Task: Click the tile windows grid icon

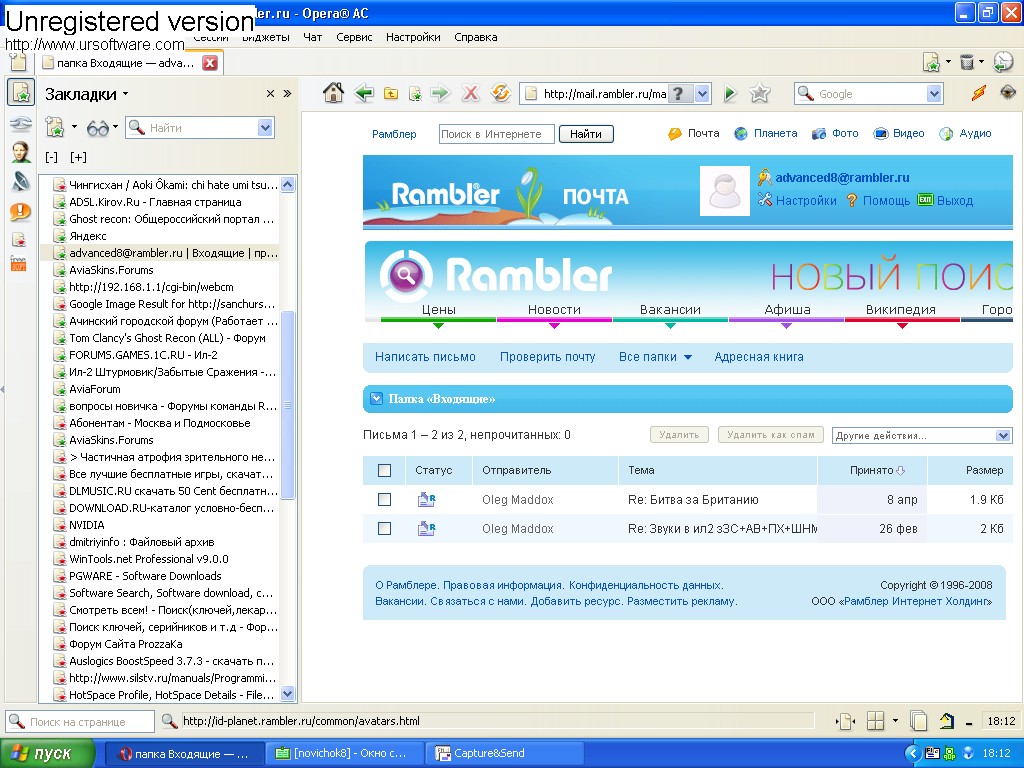Action: click(x=875, y=721)
